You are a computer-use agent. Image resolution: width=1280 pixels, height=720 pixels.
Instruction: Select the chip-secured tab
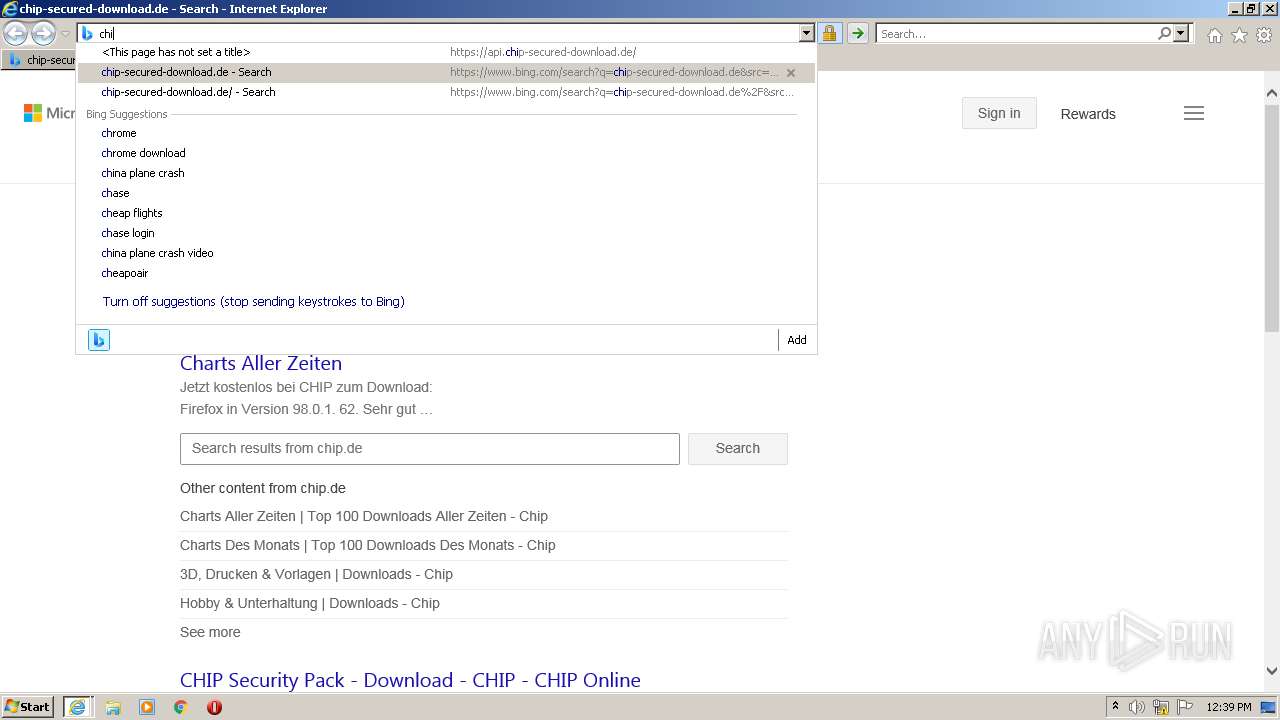[40, 60]
